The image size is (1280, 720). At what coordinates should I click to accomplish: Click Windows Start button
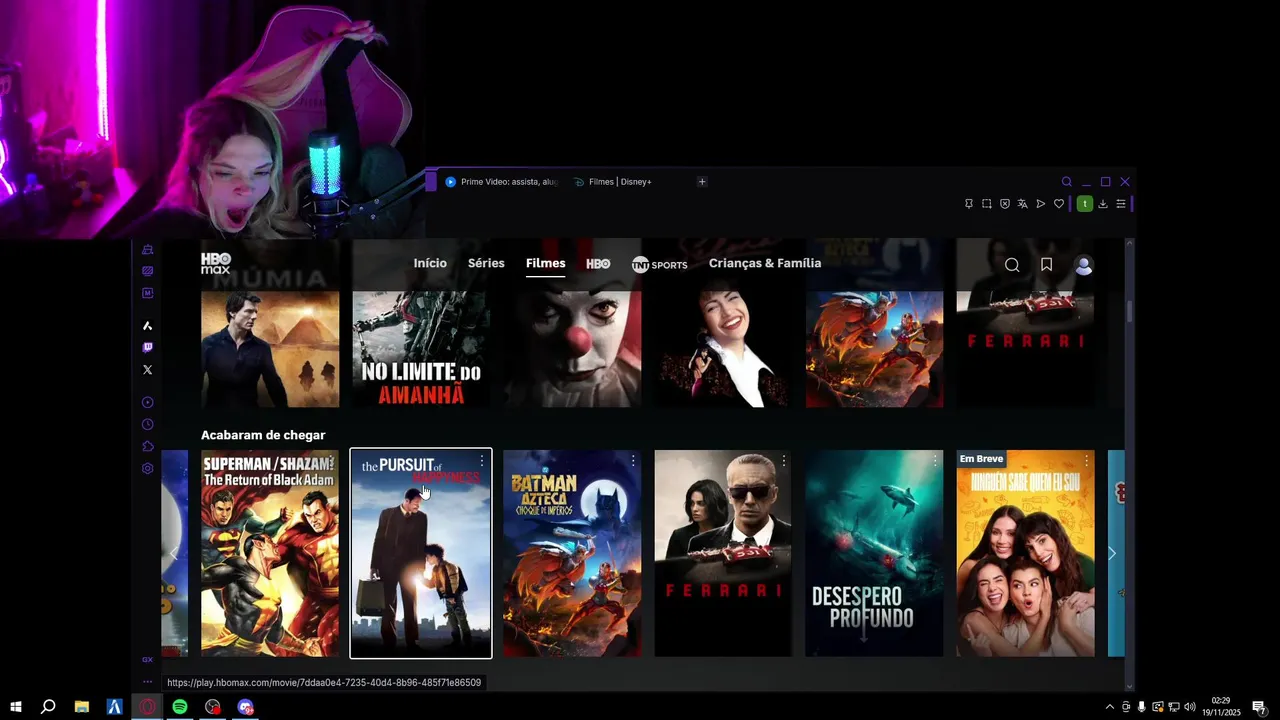tap(15, 707)
